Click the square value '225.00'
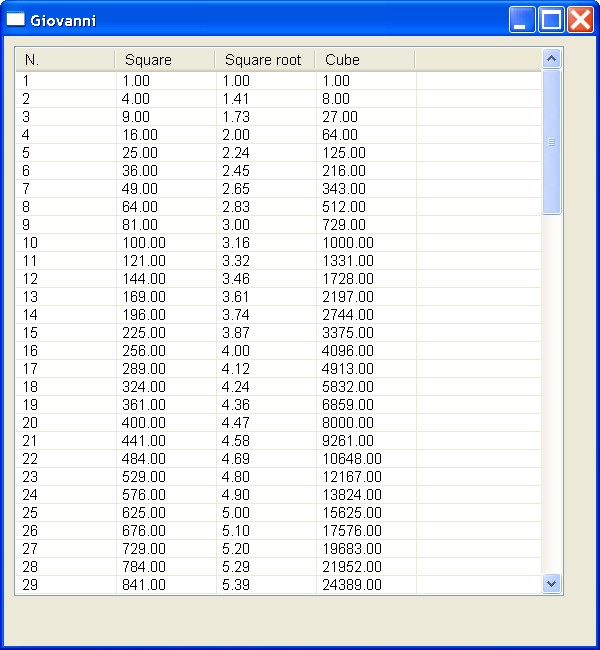The width and height of the screenshot is (600, 650). (x=144, y=332)
